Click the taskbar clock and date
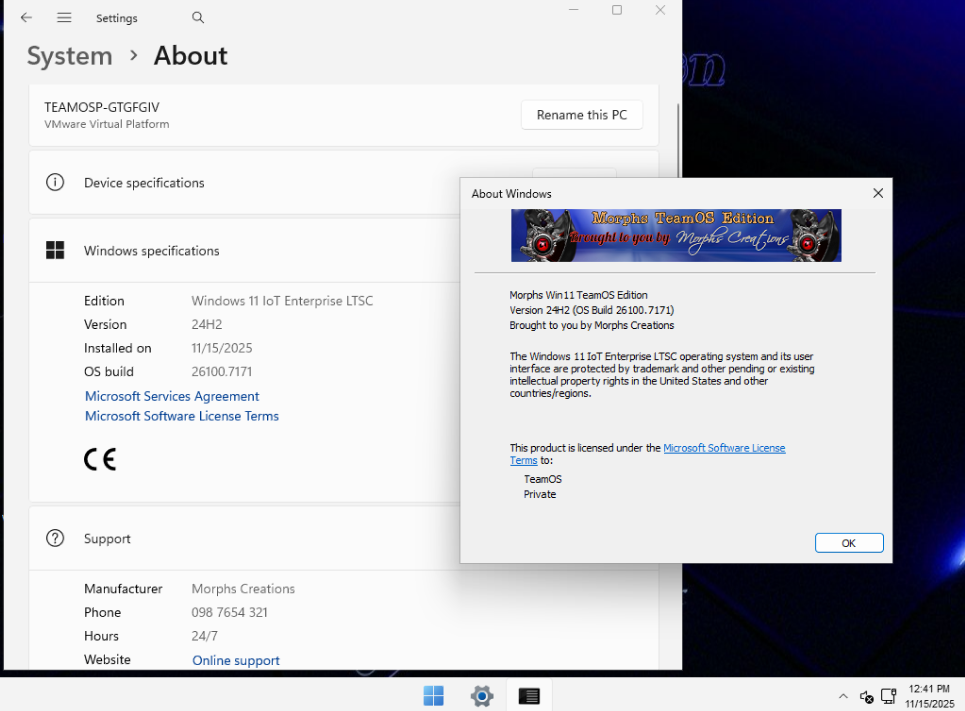 click(928, 696)
